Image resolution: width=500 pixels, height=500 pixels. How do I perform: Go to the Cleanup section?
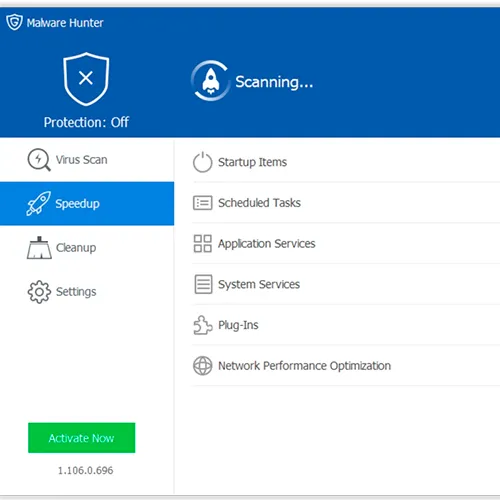[87, 248]
